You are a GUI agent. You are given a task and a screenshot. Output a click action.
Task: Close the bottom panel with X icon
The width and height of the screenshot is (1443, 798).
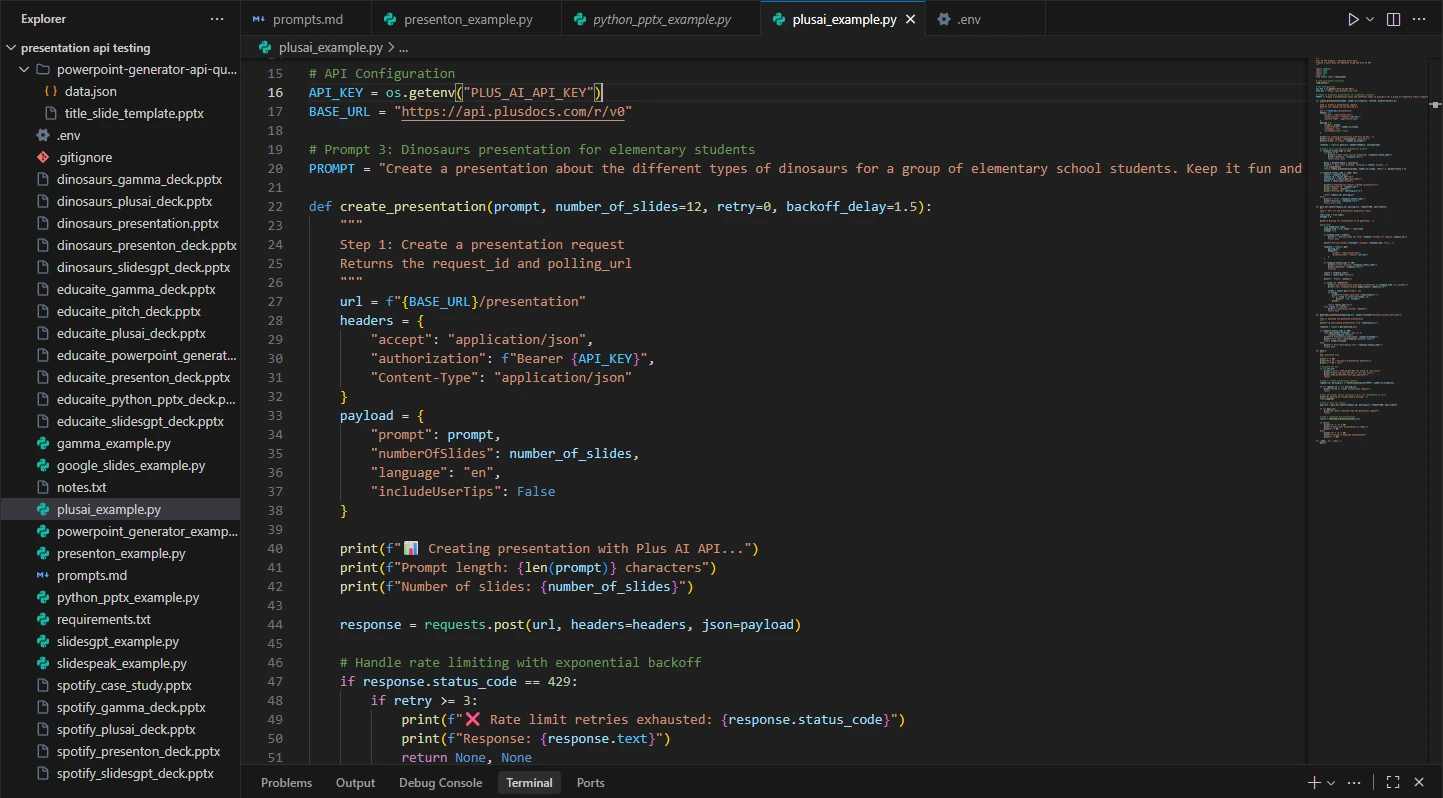pyautogui.click(x=1421, y=783)
